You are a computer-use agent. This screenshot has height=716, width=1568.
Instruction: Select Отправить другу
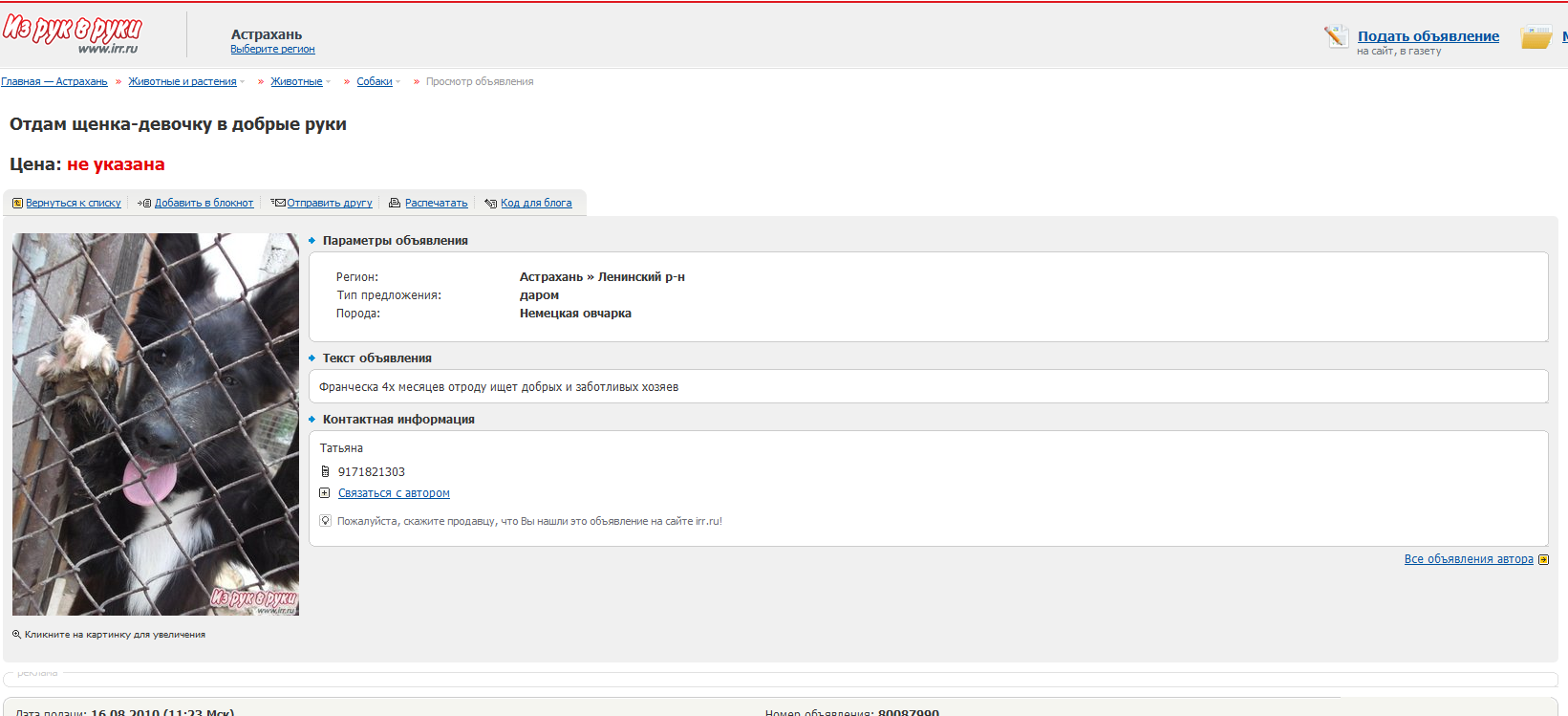(330, 203)
